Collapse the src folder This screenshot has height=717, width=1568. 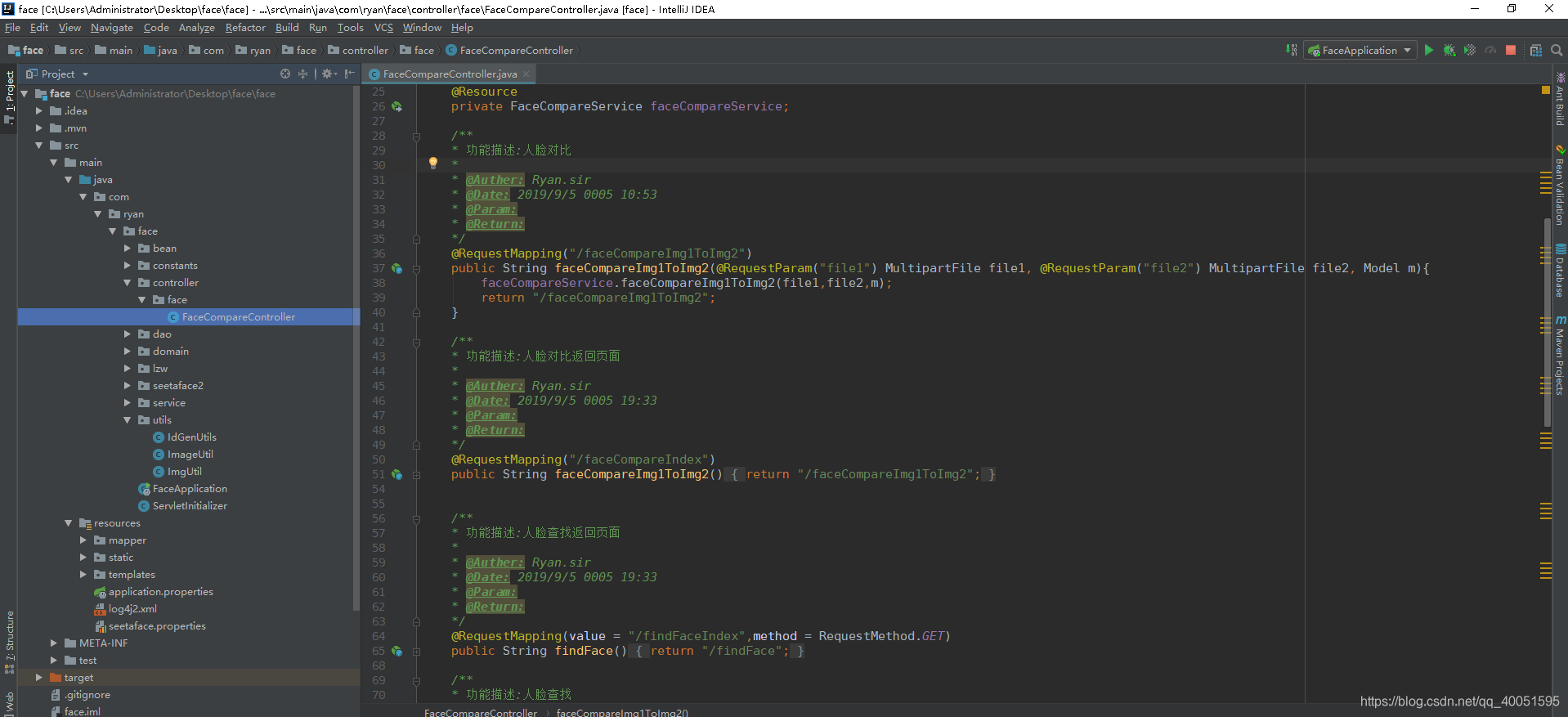pos(38,145)
